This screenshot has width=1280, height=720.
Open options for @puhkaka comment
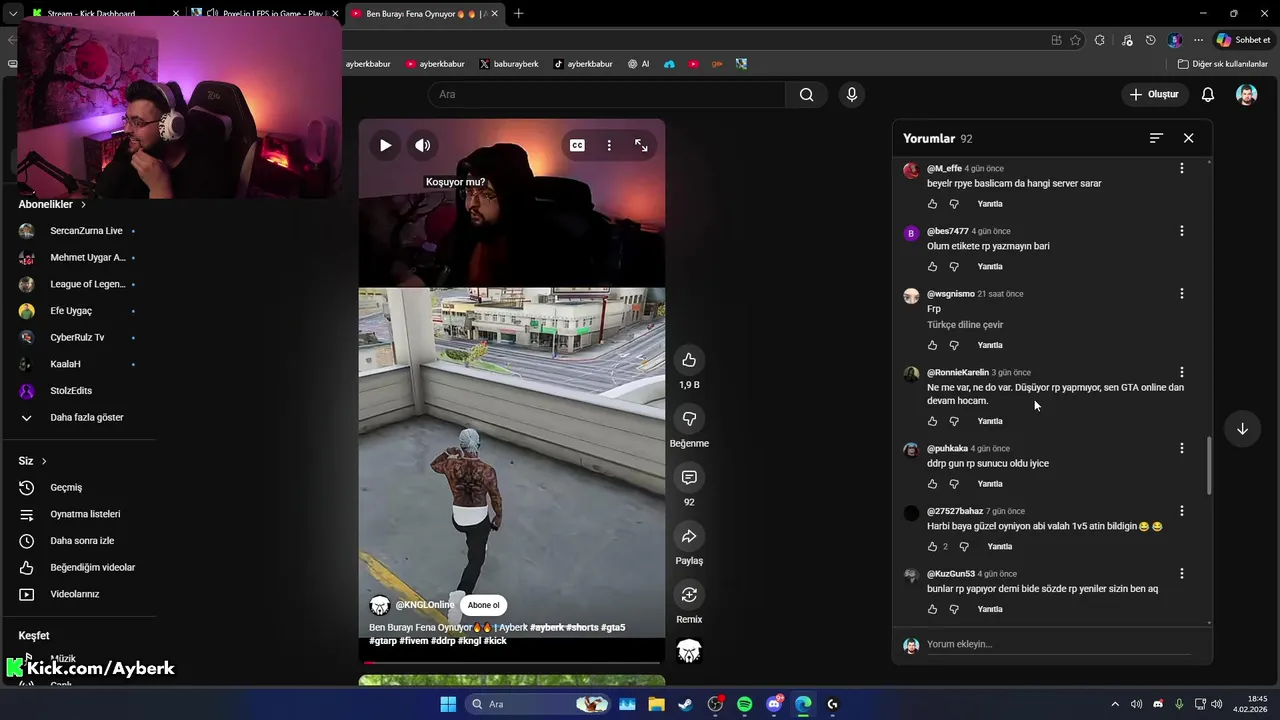[1181, 448]
